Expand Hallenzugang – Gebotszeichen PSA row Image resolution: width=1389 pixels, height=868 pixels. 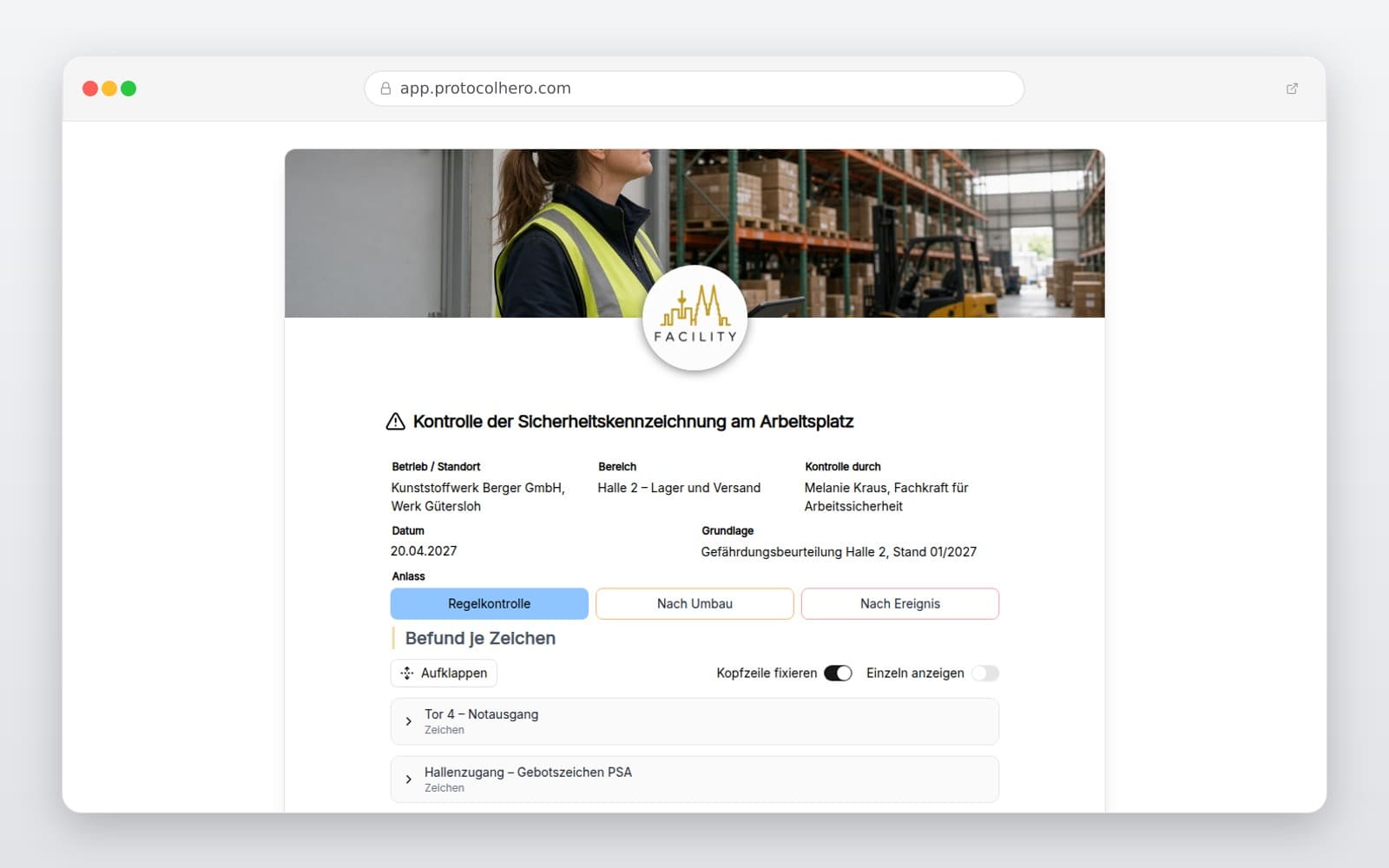(694, 779)
